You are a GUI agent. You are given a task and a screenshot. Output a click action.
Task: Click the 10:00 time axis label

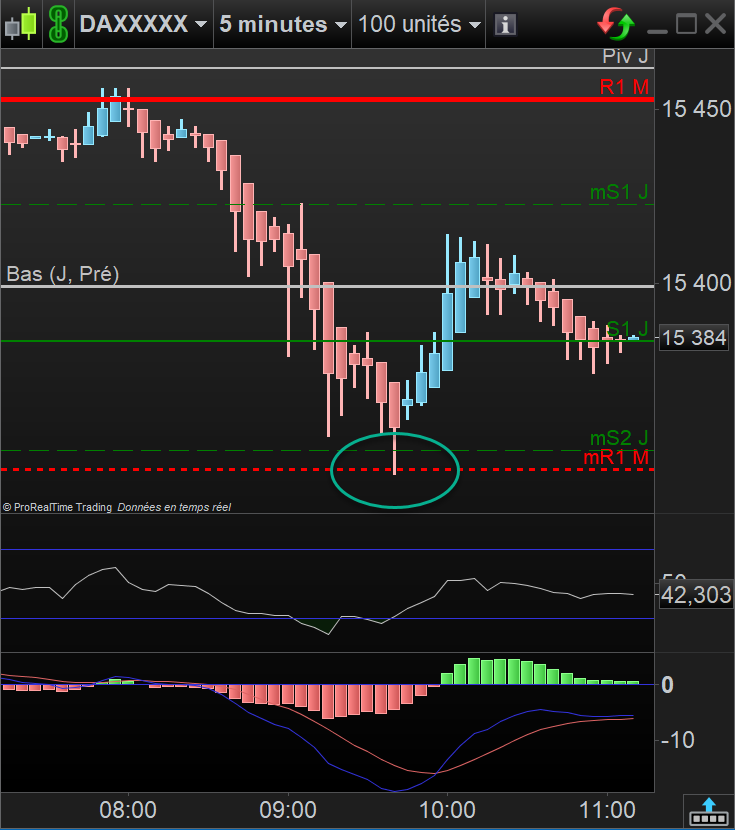447,810
